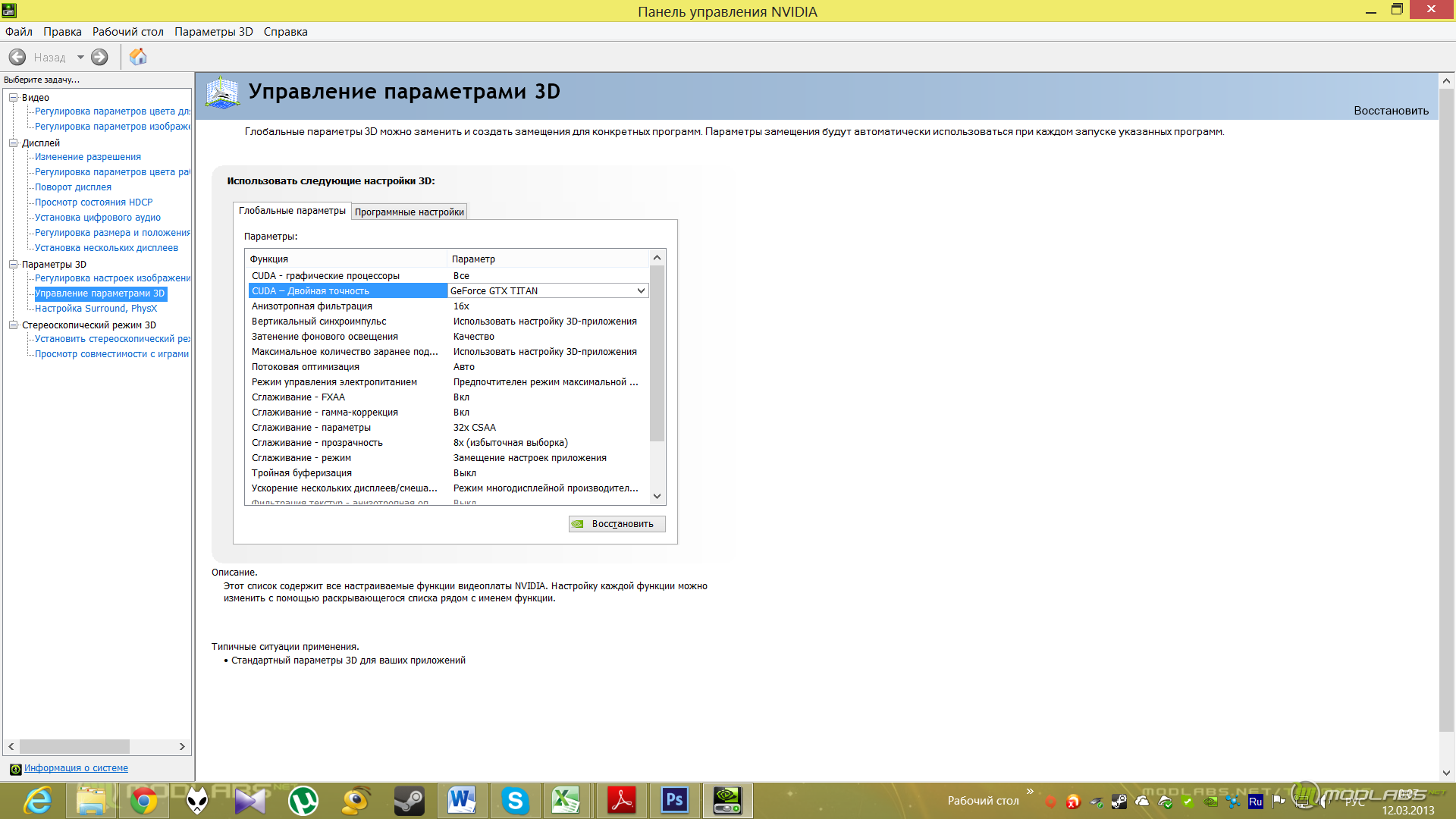Image resolution: width=1456 pixels, height=819 pixels.
Task: Click the blue Ru tray icon
Action: (1255, 802)
